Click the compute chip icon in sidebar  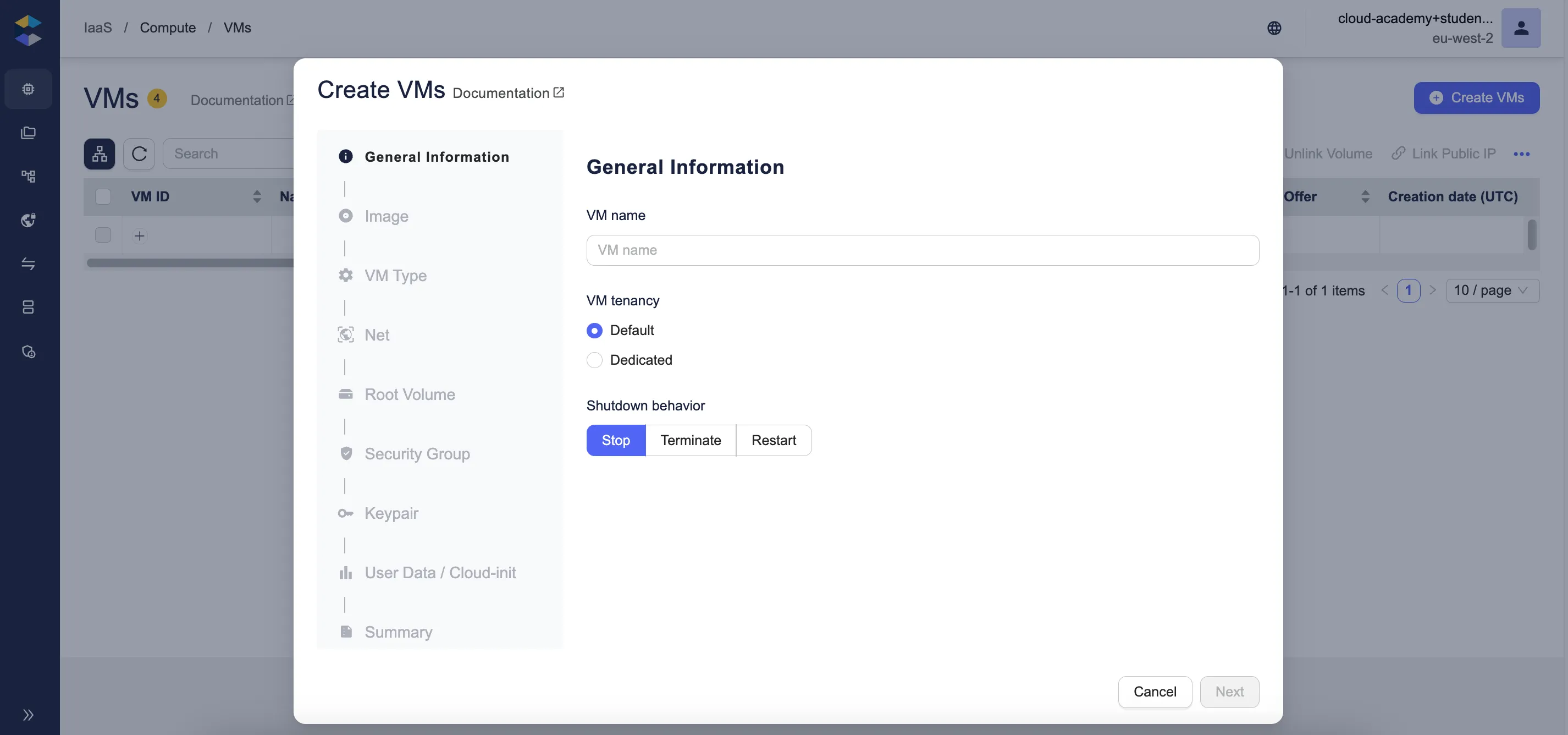pos(28,89)
